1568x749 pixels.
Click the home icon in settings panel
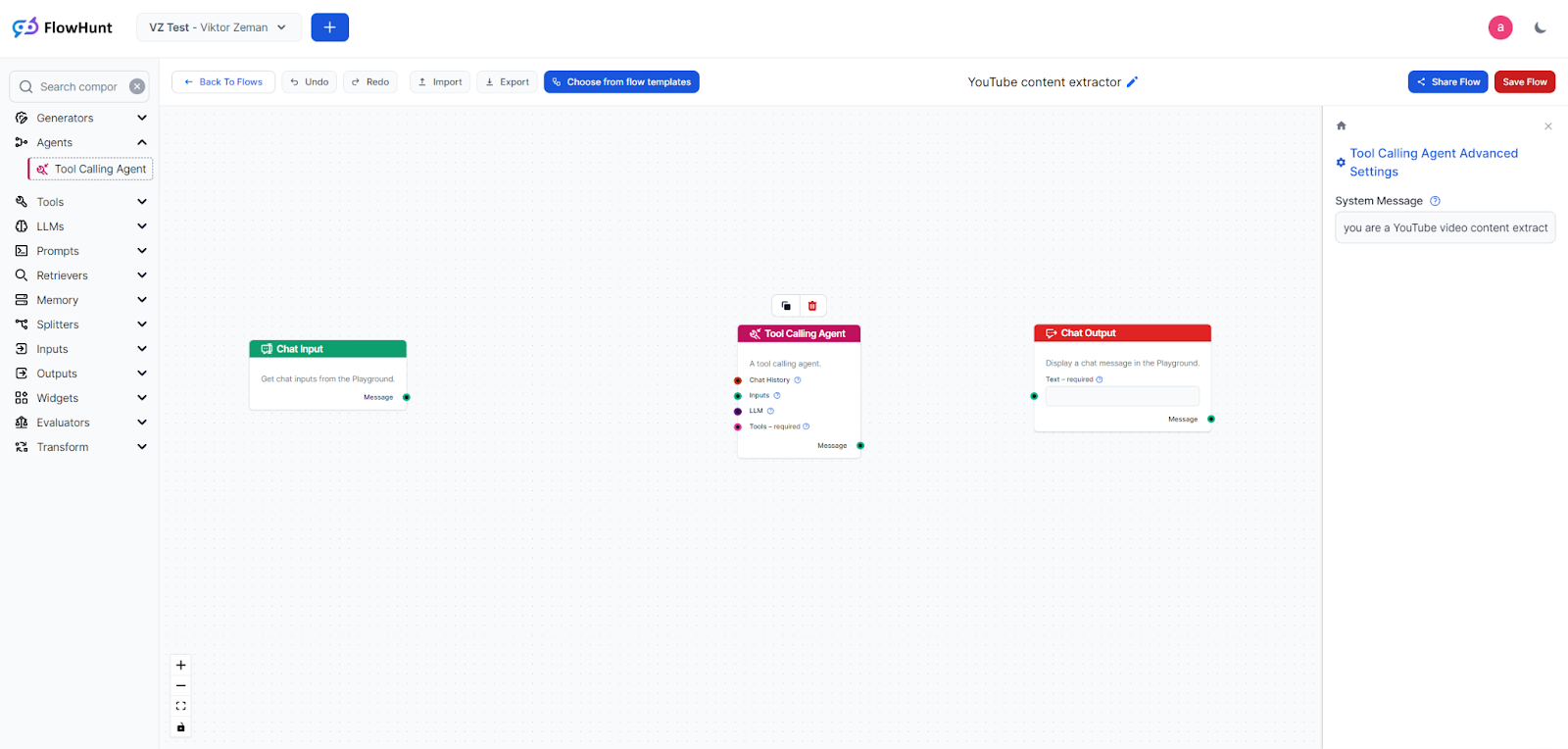coord(1342,125)
